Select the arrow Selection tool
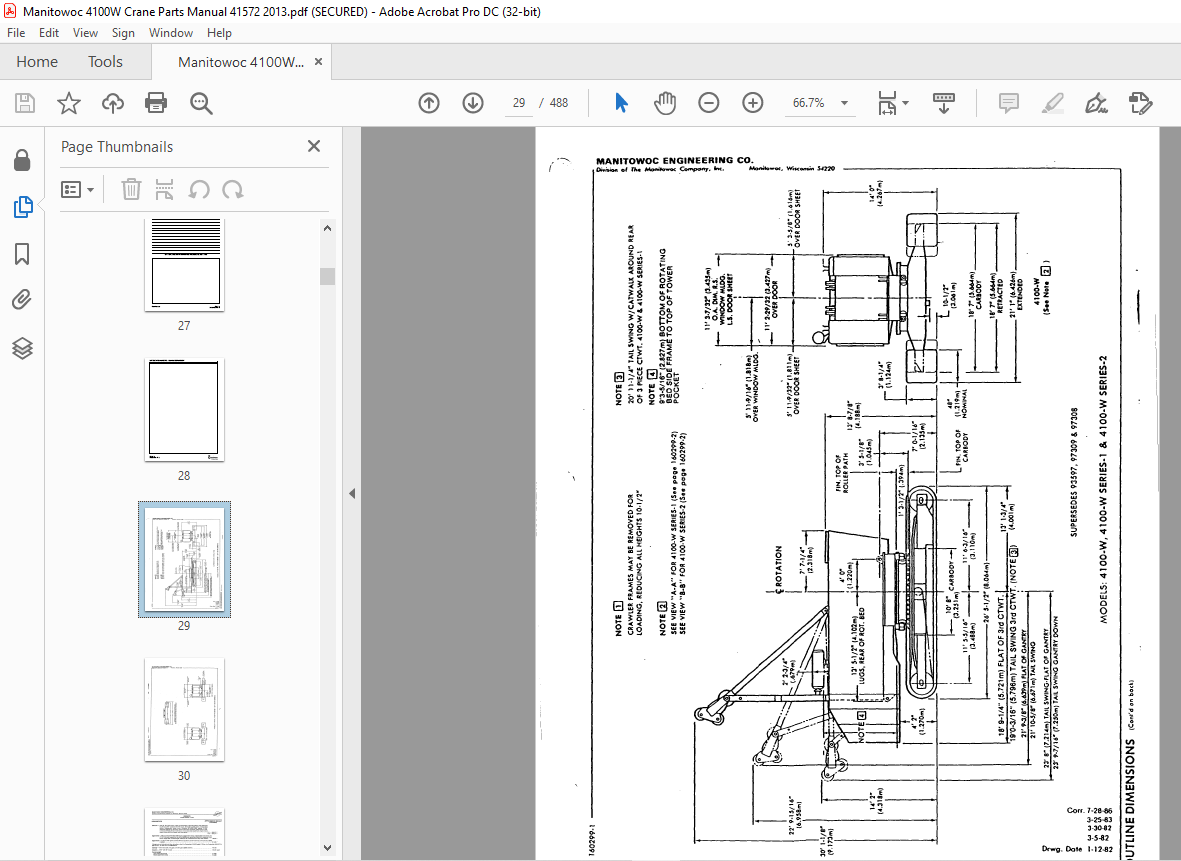 tap(621, 103)
